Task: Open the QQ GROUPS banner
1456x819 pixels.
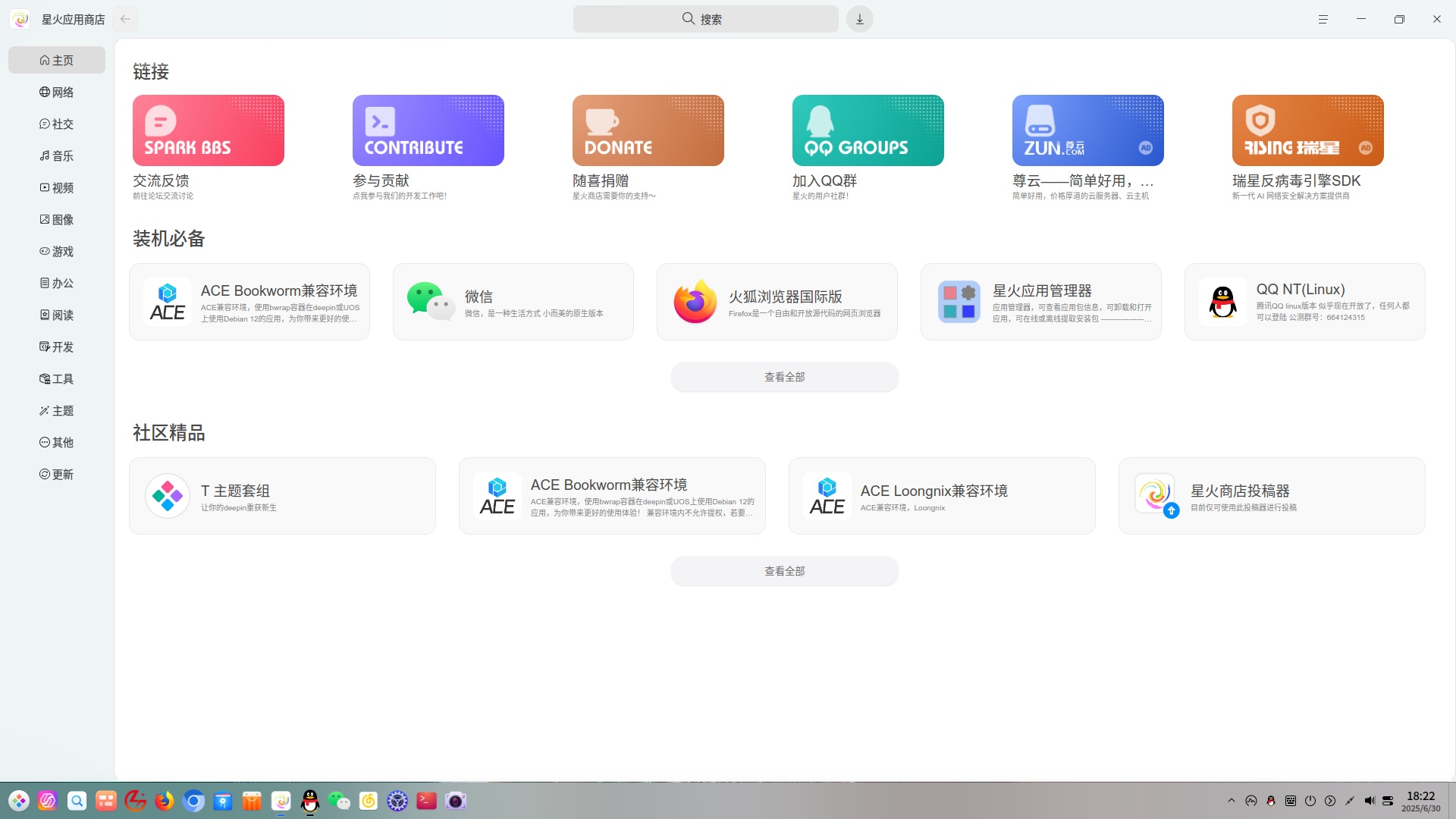Action: 868,130
